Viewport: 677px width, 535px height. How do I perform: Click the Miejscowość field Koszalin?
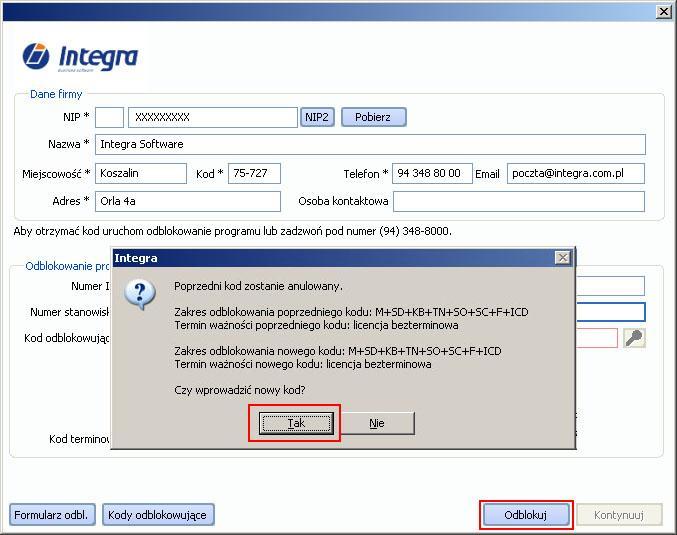(141, 173)
